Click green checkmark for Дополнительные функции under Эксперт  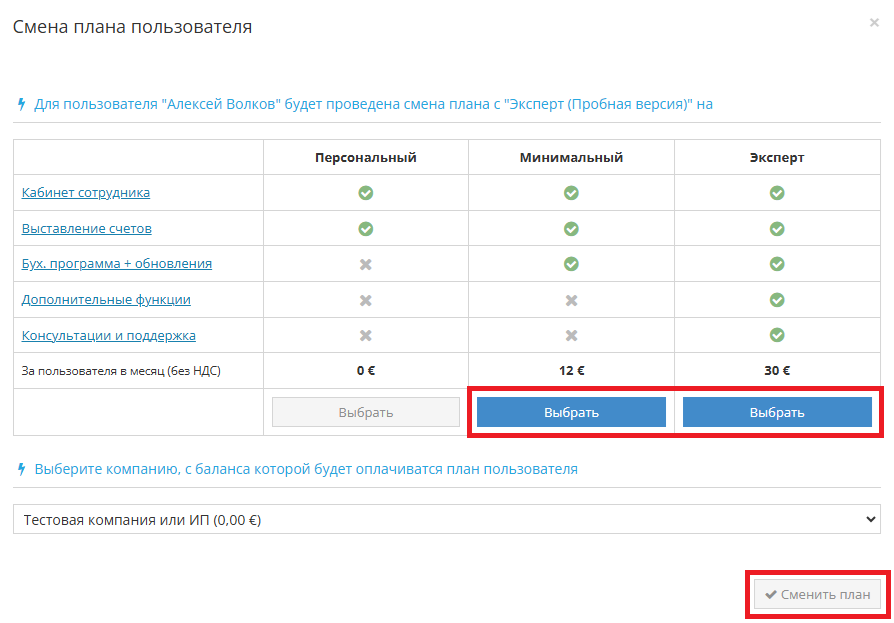tap(777, 300)
